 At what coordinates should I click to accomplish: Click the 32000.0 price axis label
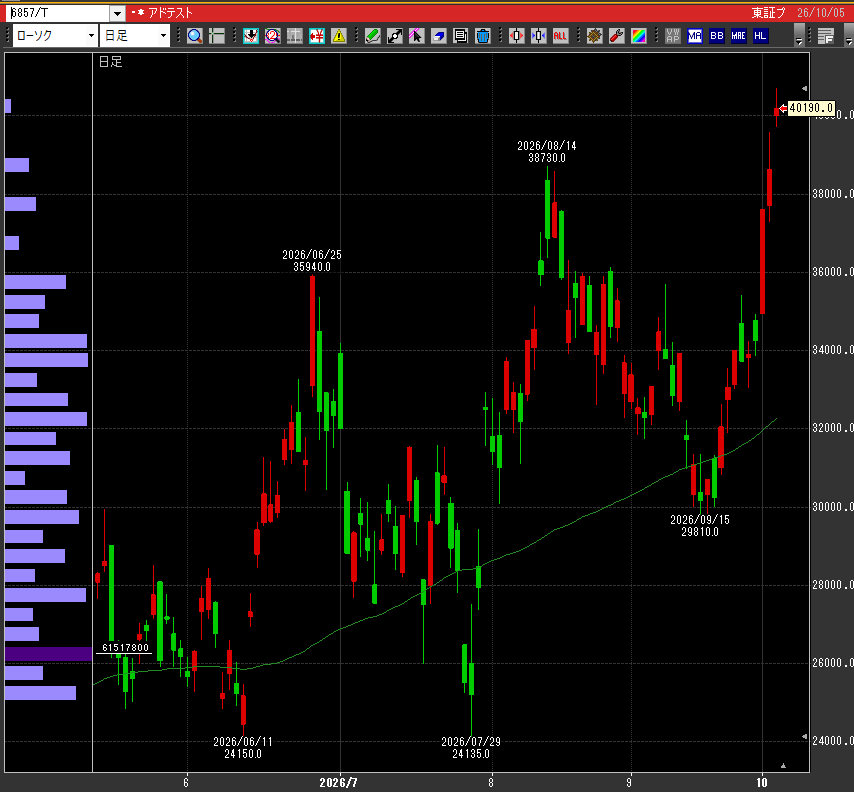coord(833,428)
